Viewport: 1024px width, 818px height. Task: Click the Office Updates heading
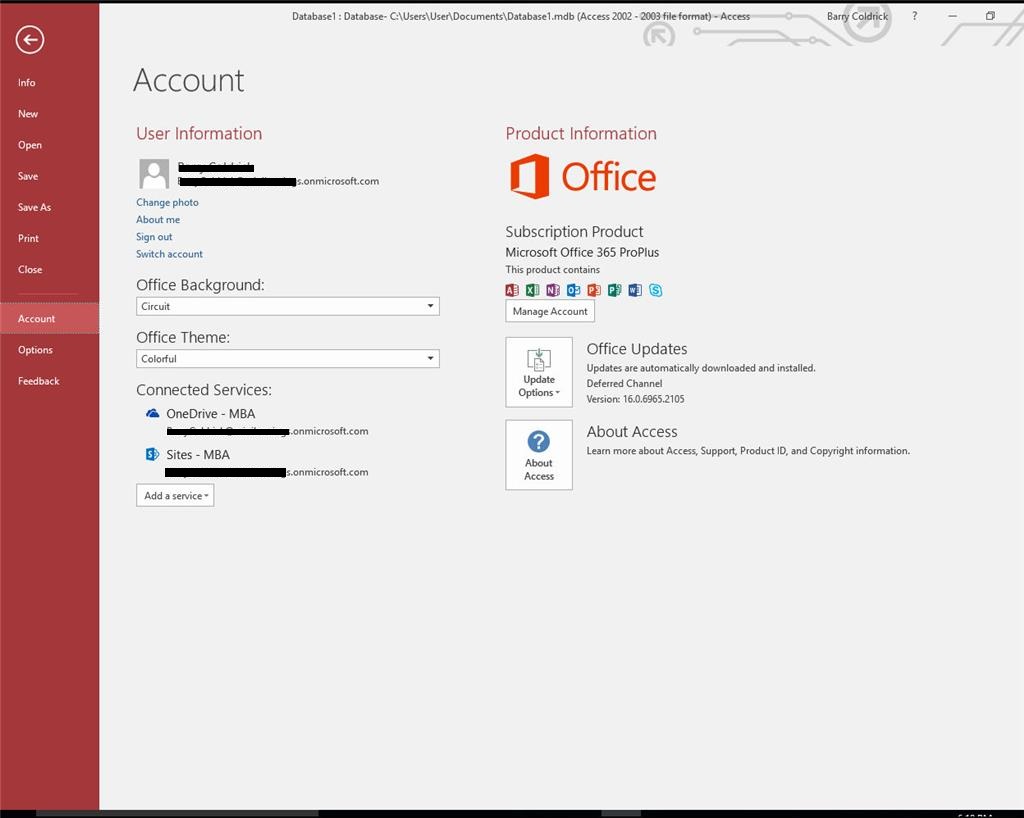[x=637, y=349]
